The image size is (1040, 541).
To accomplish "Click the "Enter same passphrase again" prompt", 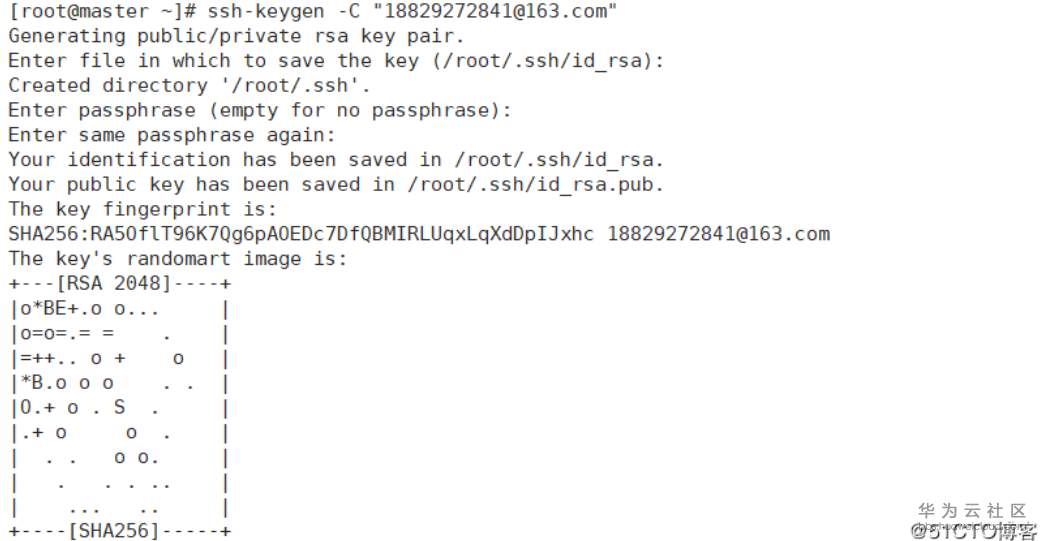I will click(x=172, y=135).
